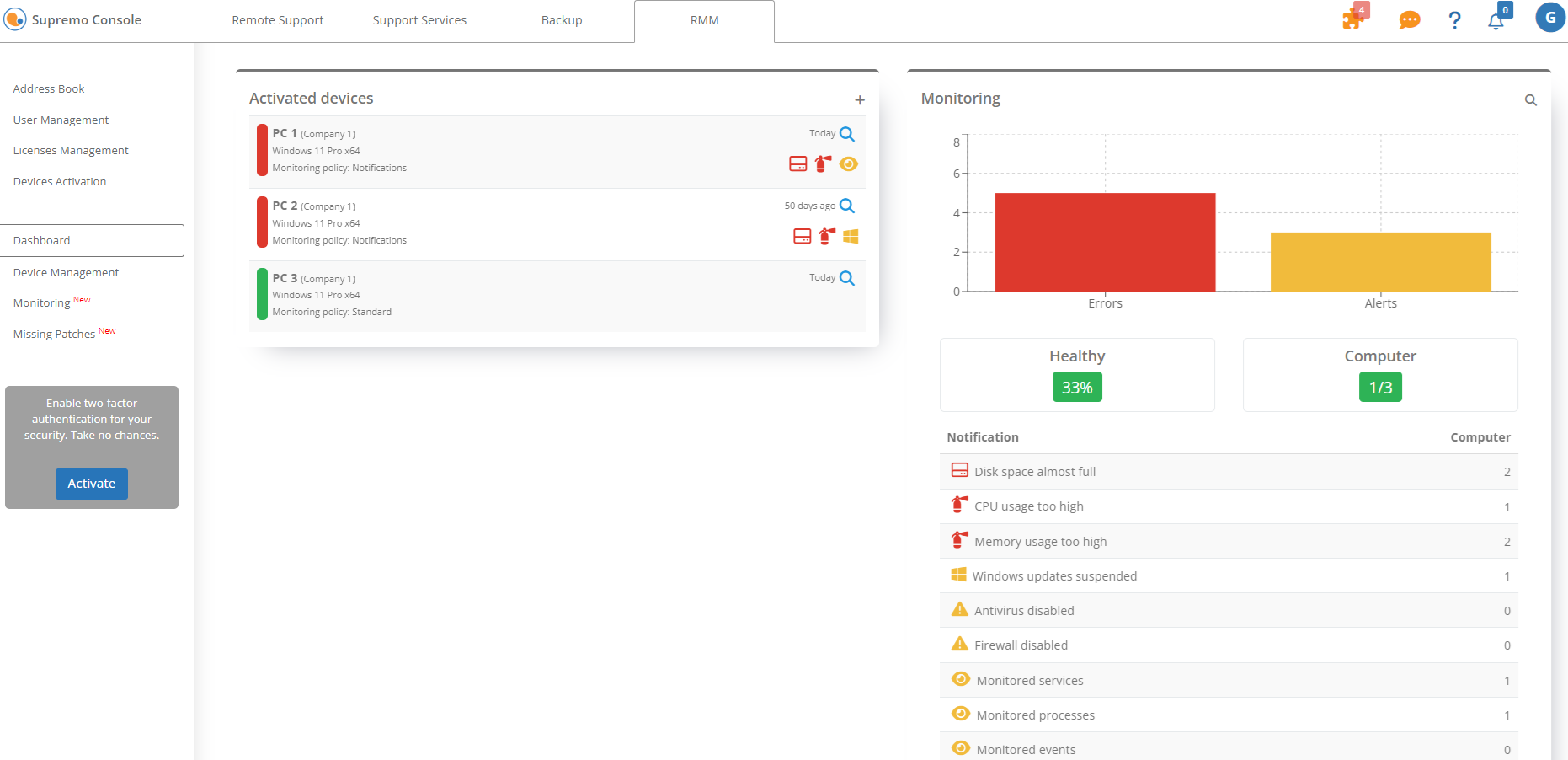This screenshot has height=760, width=1568.
Task: Click the red Errors chart bar
Action: [1105, 243]
